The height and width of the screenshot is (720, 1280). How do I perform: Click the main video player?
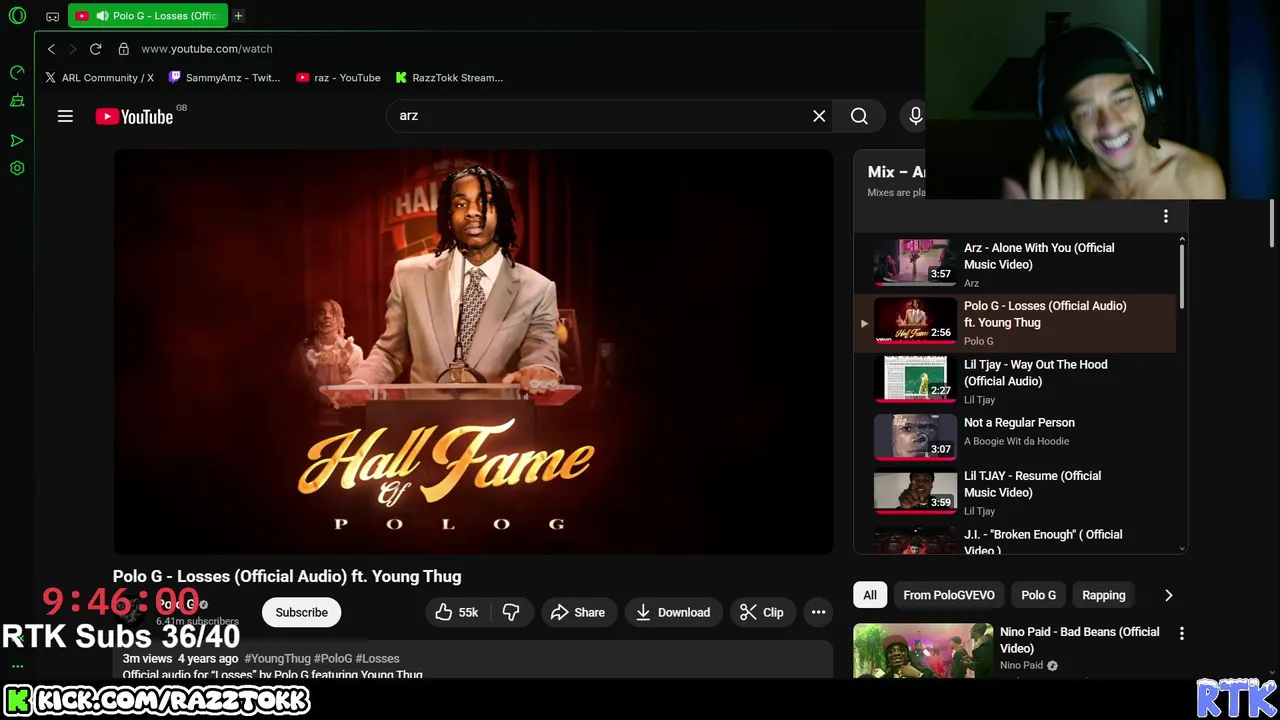pos(473,352)
